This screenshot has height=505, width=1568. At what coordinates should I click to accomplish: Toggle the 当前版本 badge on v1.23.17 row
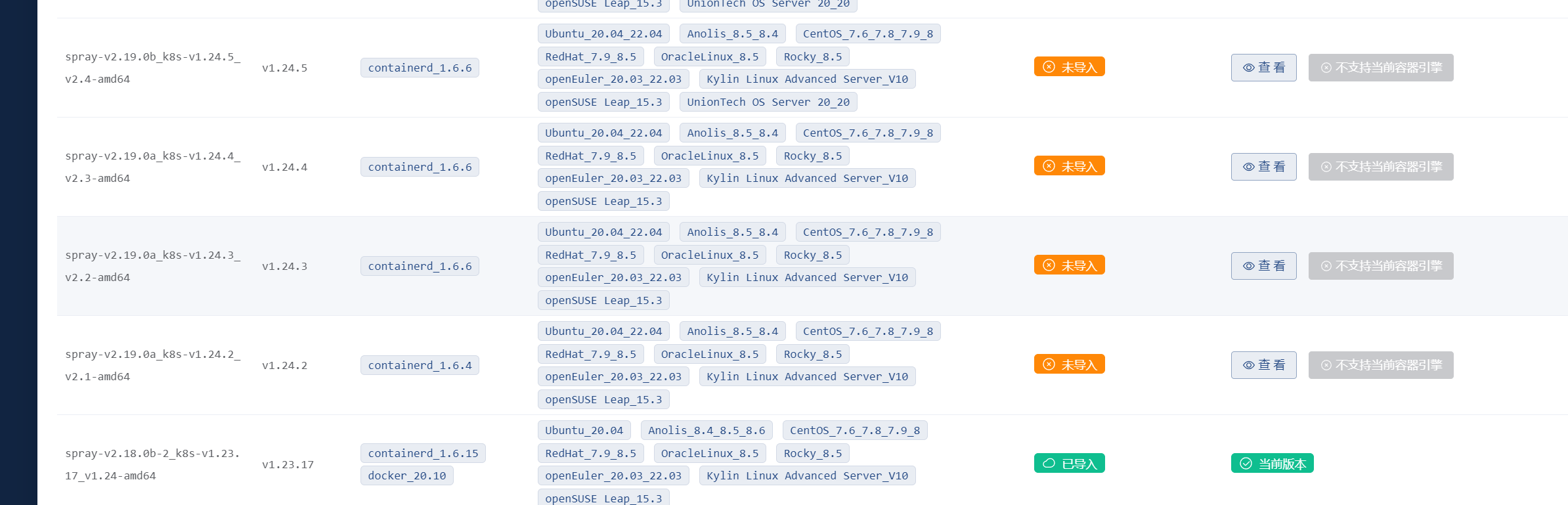pos(1272,462)
